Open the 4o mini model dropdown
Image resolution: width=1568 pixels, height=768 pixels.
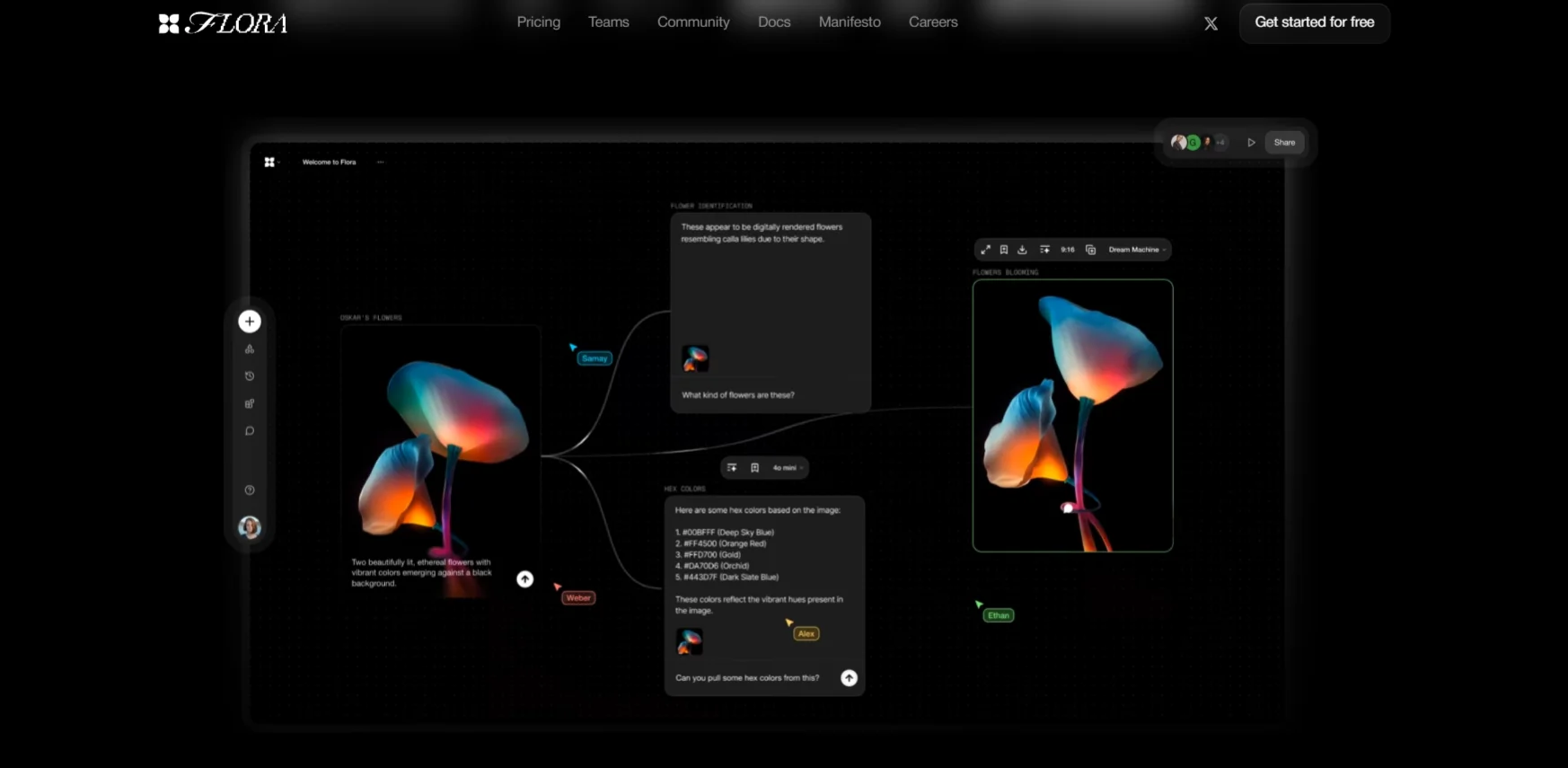coord(788,468)
